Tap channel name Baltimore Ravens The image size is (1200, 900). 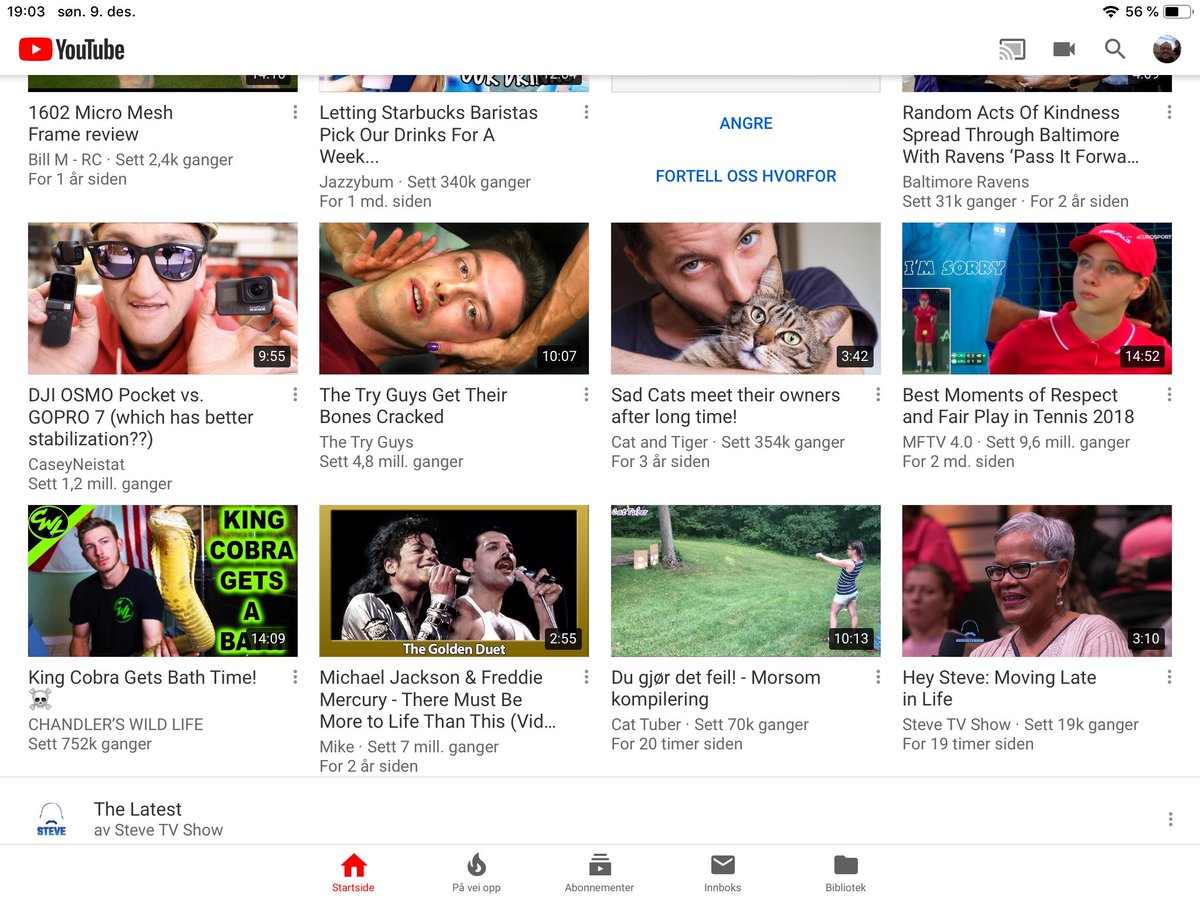click(965, 182)
